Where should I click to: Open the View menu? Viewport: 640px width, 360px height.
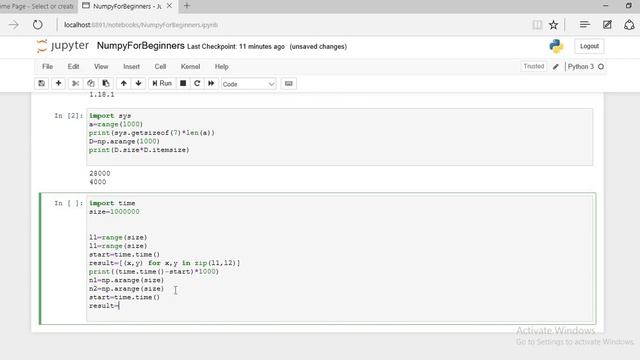(x=101, y=67)
